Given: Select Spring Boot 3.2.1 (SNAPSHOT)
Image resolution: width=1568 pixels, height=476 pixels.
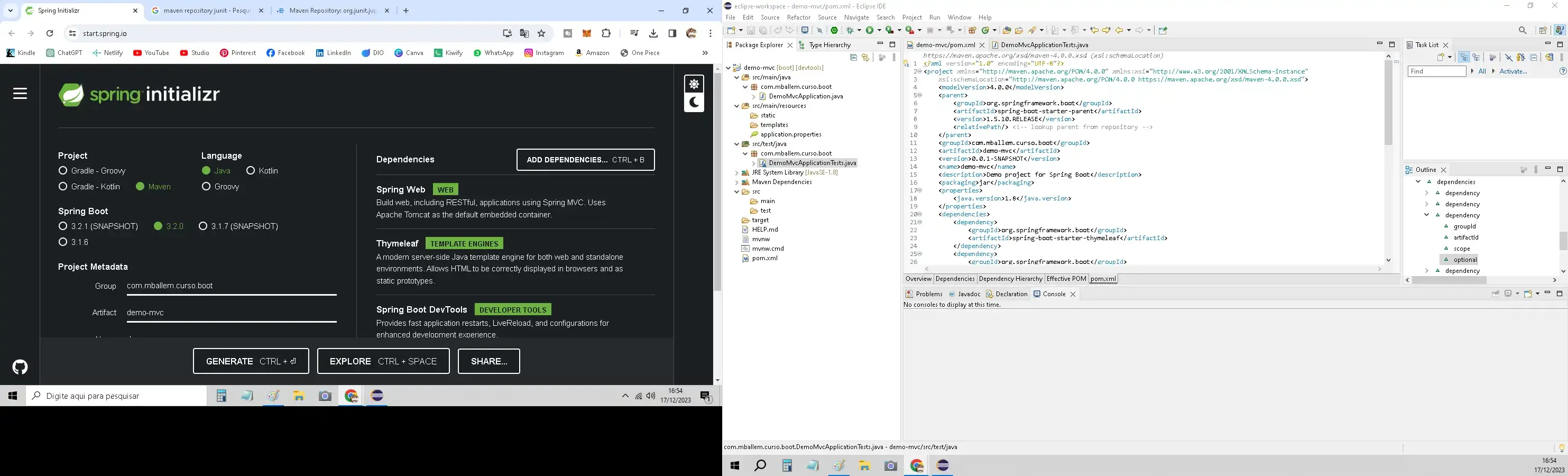Looking at the screenshot, I should pos(99,226).
